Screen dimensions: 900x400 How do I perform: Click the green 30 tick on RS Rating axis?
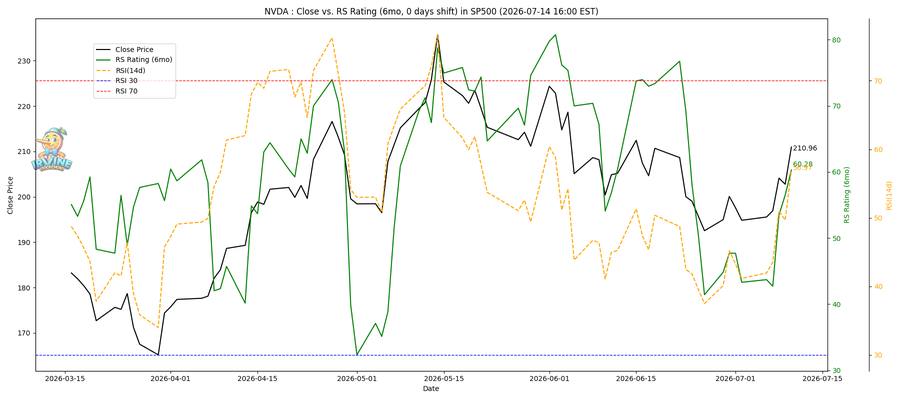[x=836, y=371]
